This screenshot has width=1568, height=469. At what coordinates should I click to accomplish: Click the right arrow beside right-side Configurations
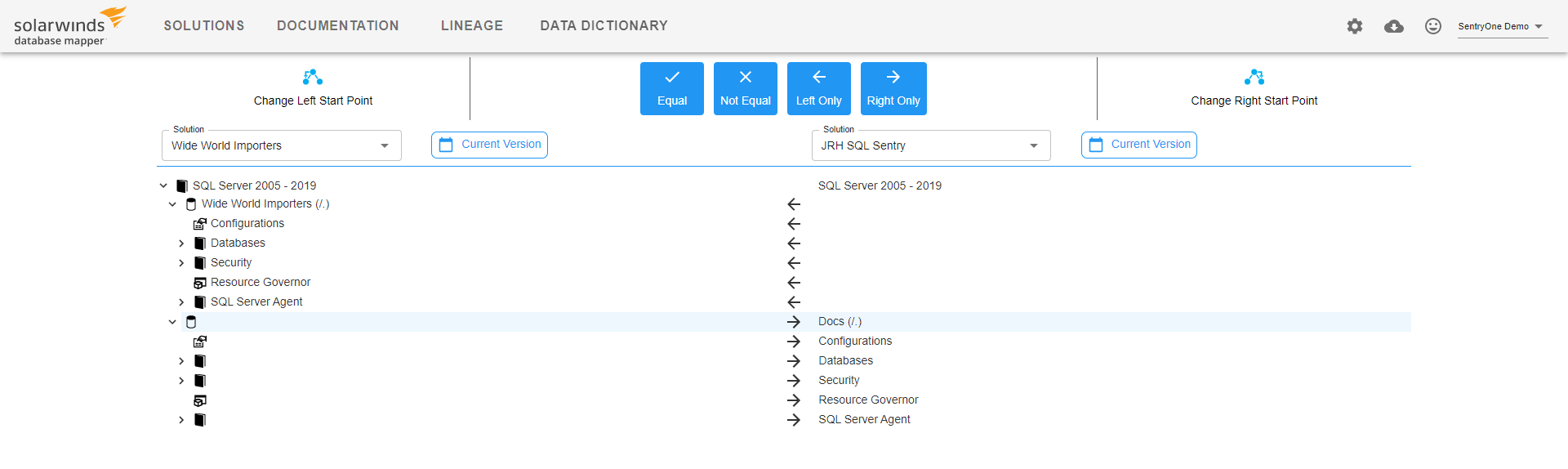(x=794, y=342)
